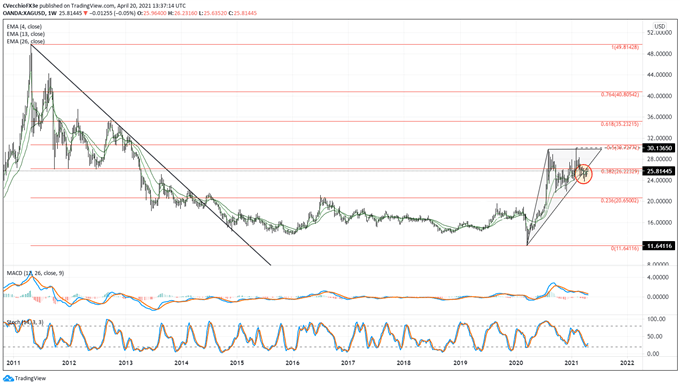Image resolution: width=680 pixels, height=386 pixels.
Task: Click the red down-arrow price change indicator
Action: pyautogui.click(x=85, y=13)
